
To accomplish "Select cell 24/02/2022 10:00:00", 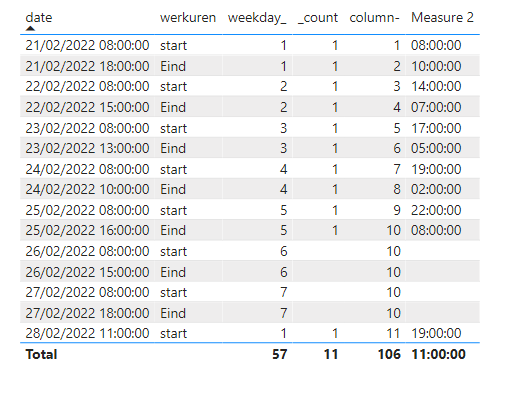I will tap(87, 189).
